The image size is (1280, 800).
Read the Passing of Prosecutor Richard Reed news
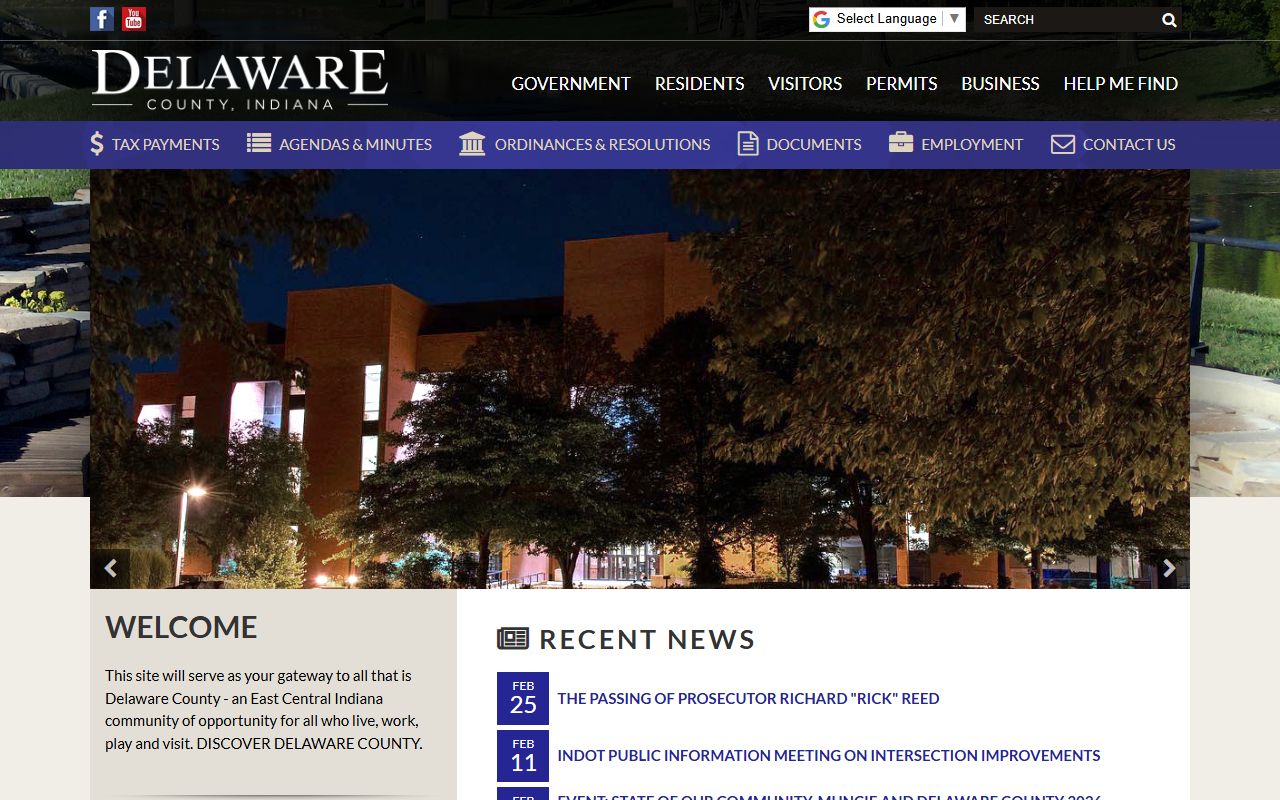click(x=748, y=698)
